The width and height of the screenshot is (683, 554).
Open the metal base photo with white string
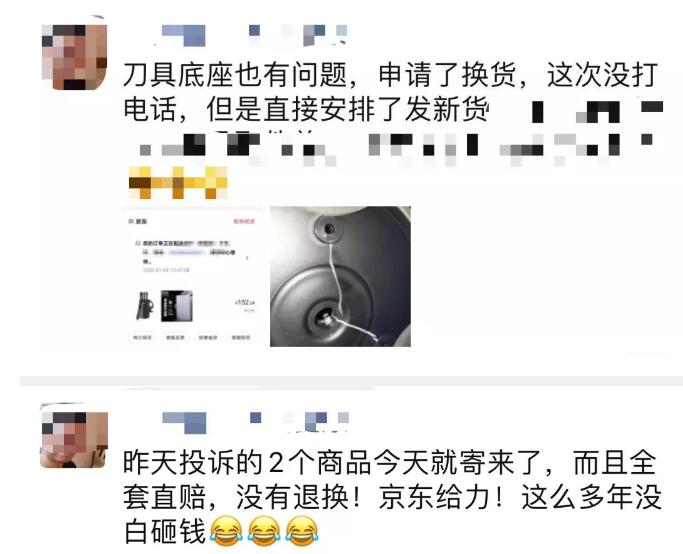[340, 276]
